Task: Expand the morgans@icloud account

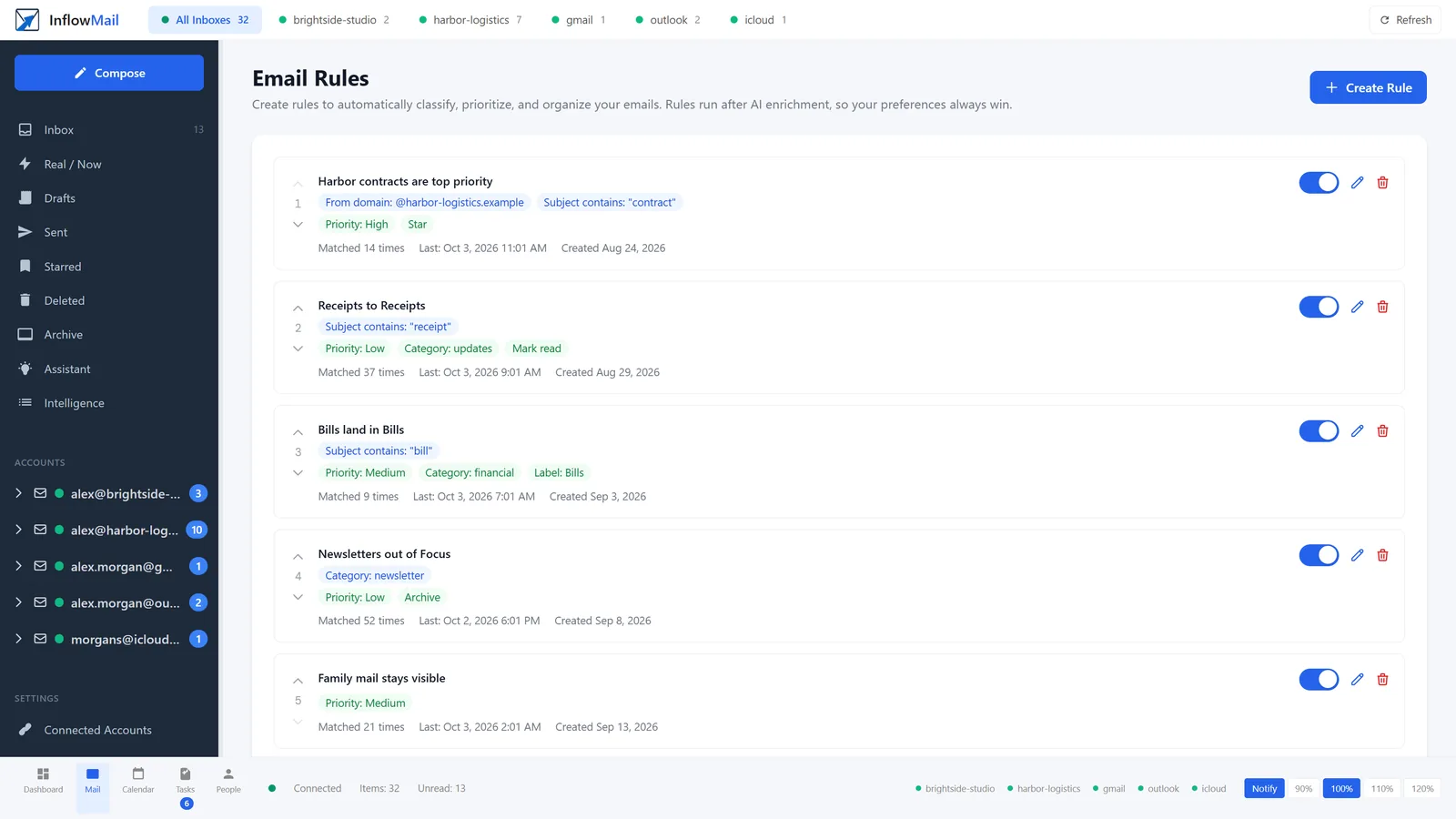Action: (18, 639)
